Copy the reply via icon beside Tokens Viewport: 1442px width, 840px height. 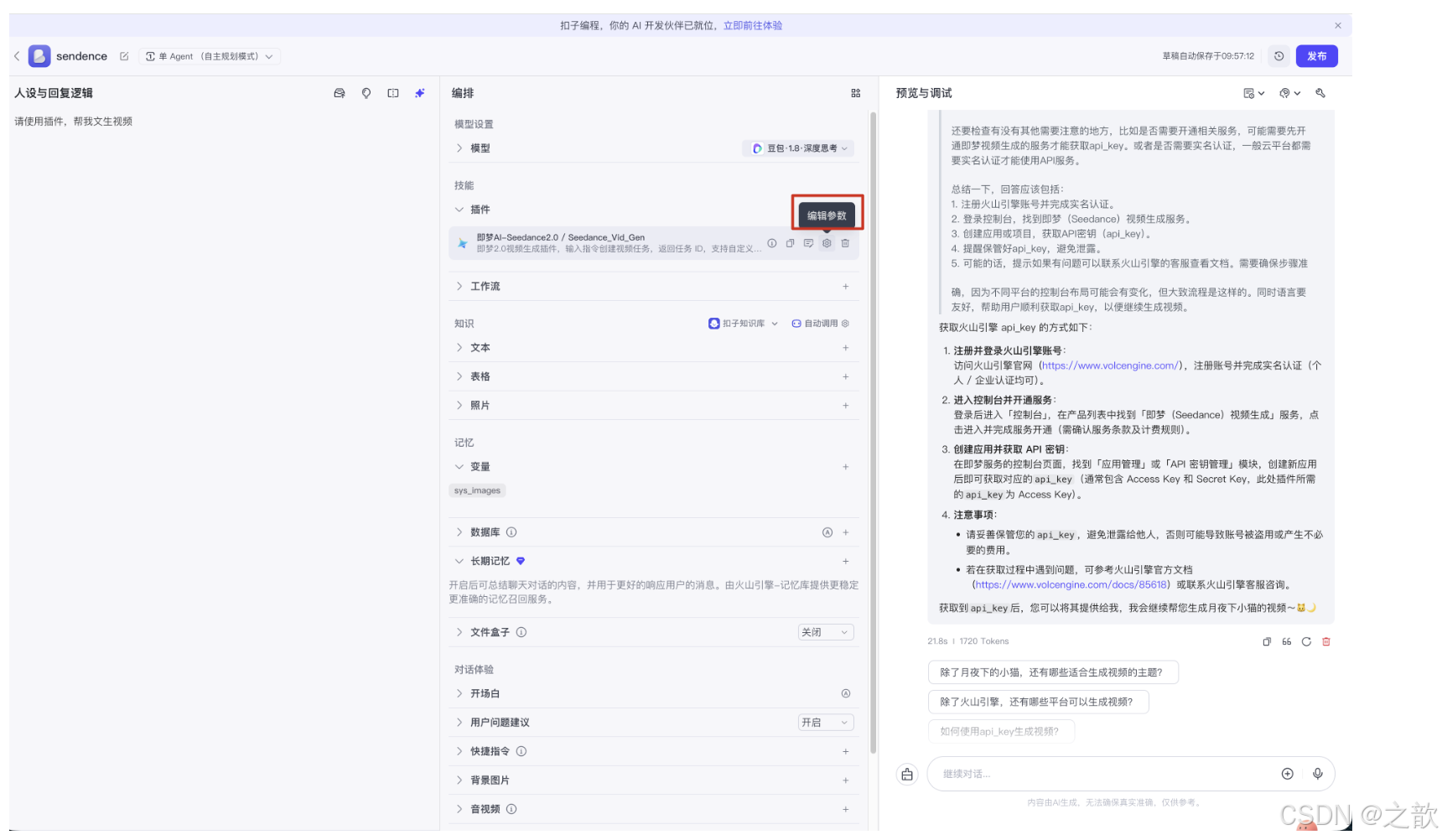(x=1267, y=642)
